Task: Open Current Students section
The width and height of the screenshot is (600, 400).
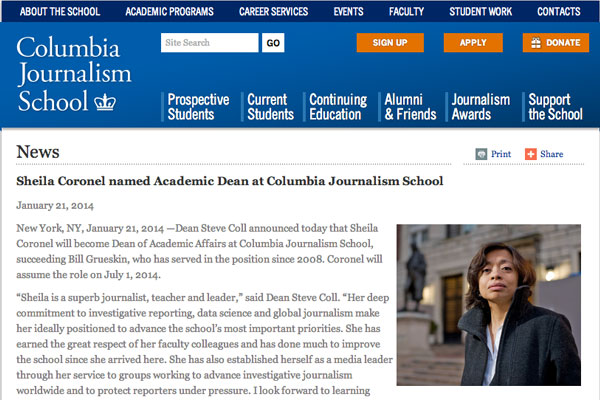Action: (270, 107)
